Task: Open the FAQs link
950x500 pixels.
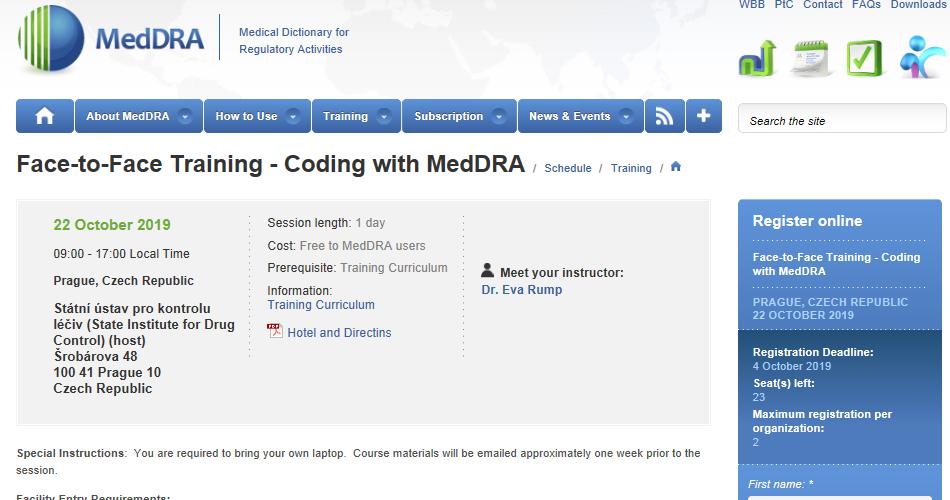Action: (x=866, y=5)
